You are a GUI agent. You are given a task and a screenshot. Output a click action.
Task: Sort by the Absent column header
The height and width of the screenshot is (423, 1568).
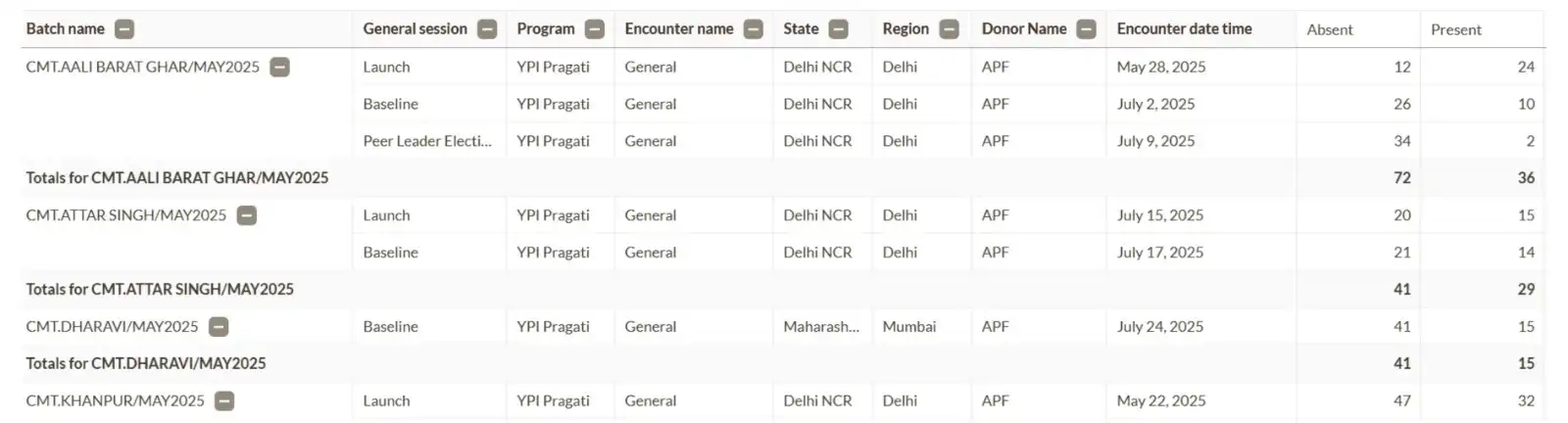tap(1330, 30)
